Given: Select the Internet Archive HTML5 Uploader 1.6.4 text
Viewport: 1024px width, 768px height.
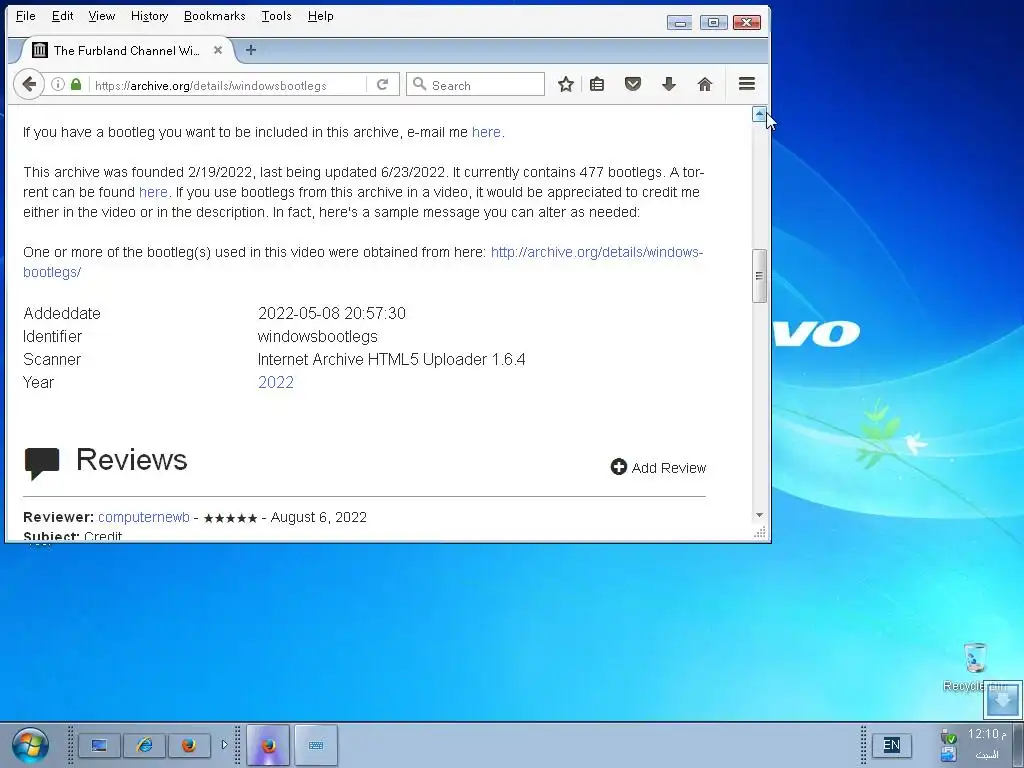Looking at the screenshot, I should [391, 359].
